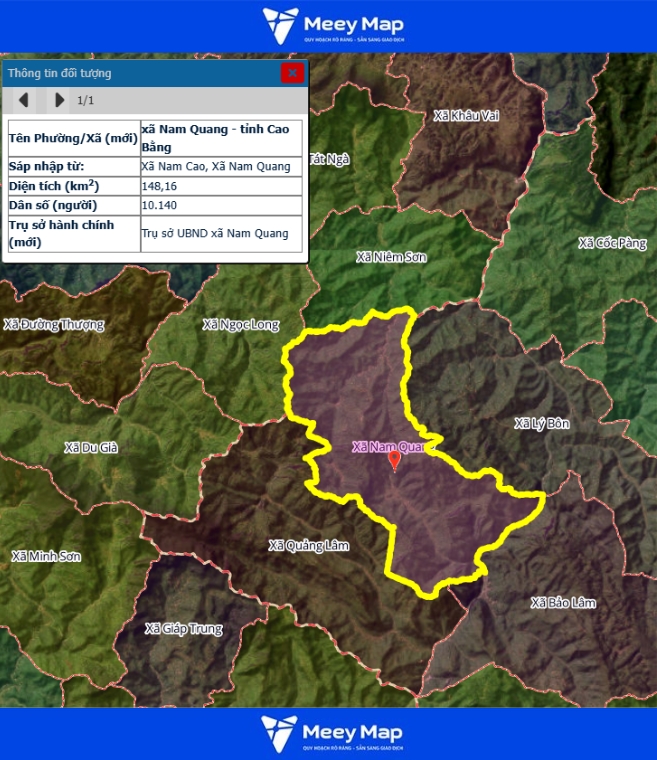
Task: Open the Meey Map logo in the header
Action: click(x=328, y=26)
